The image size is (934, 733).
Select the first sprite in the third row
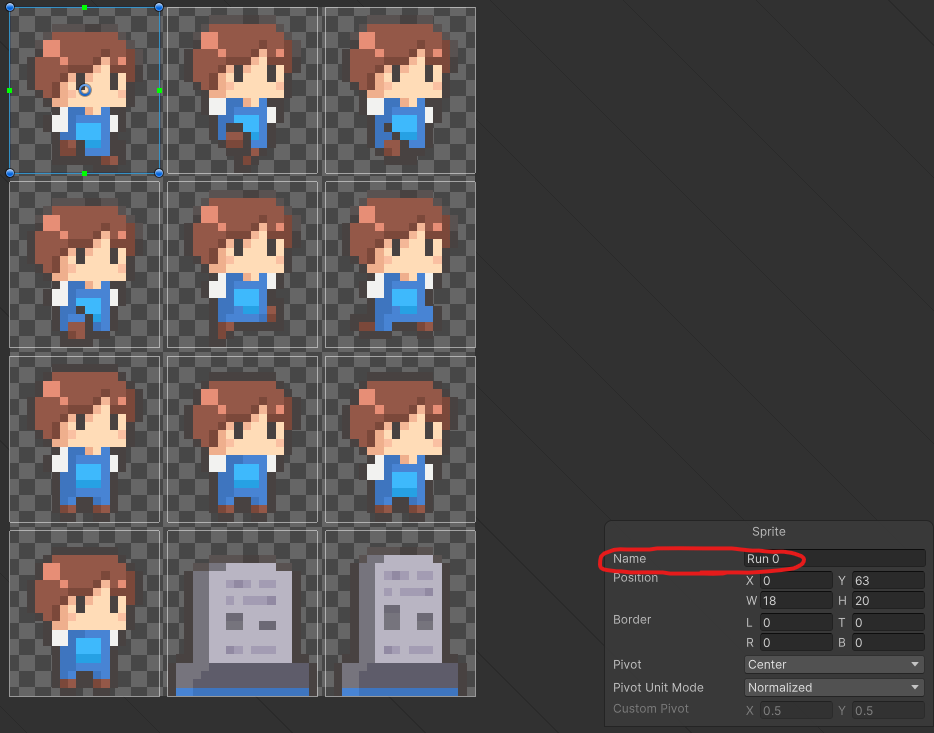tap(85, 439)
